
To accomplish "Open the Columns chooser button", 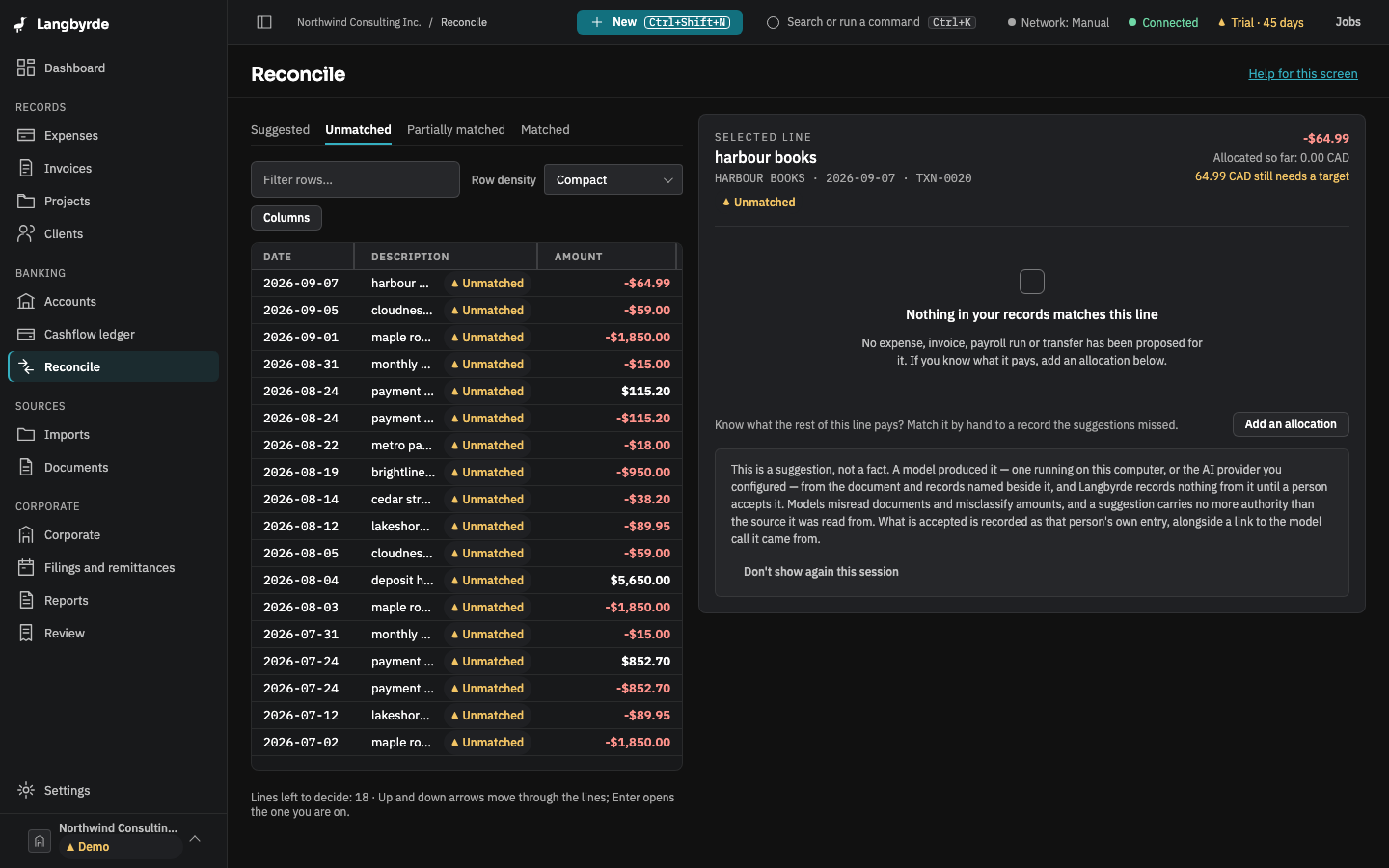I will 286,218.
